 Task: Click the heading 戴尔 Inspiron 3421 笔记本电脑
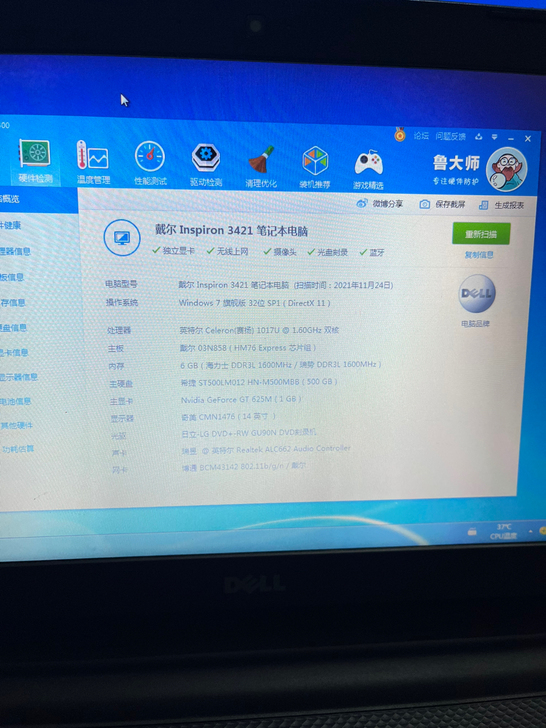tap(231, 230)
